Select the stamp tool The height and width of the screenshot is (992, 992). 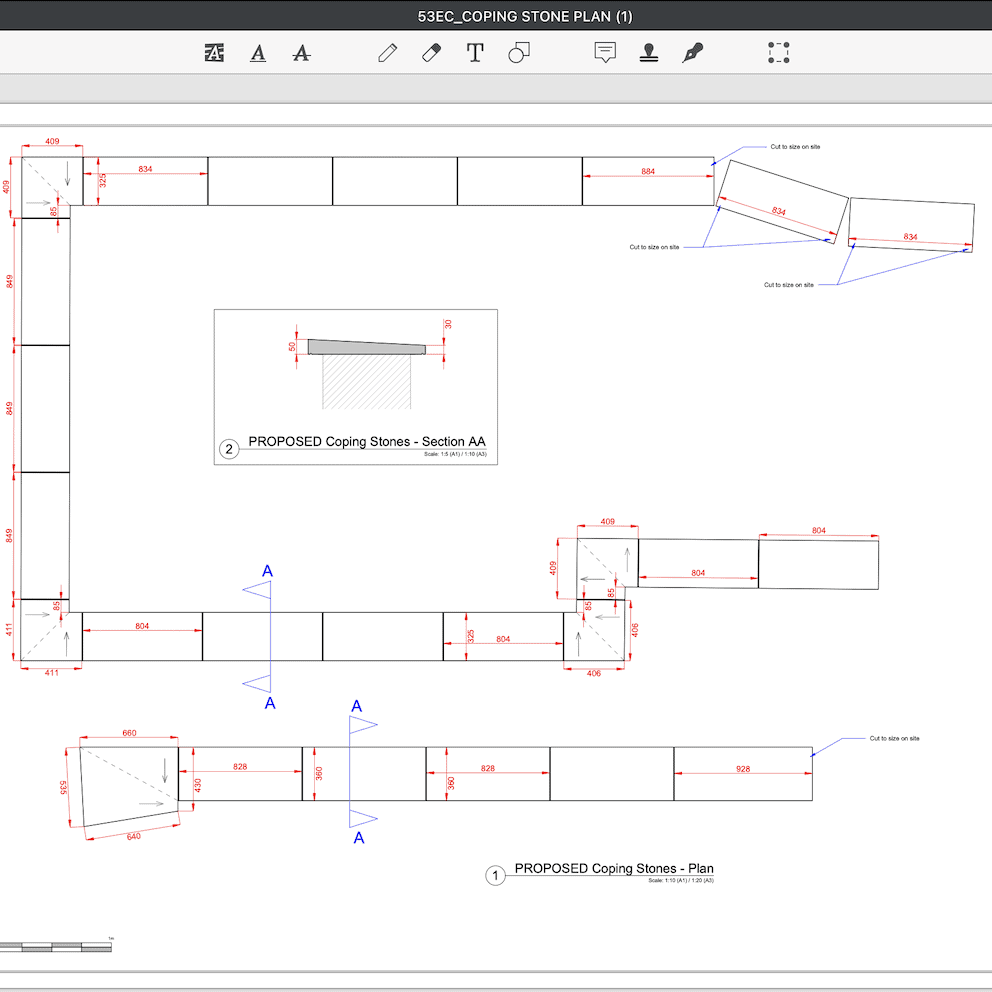click(x=648, y=53)
